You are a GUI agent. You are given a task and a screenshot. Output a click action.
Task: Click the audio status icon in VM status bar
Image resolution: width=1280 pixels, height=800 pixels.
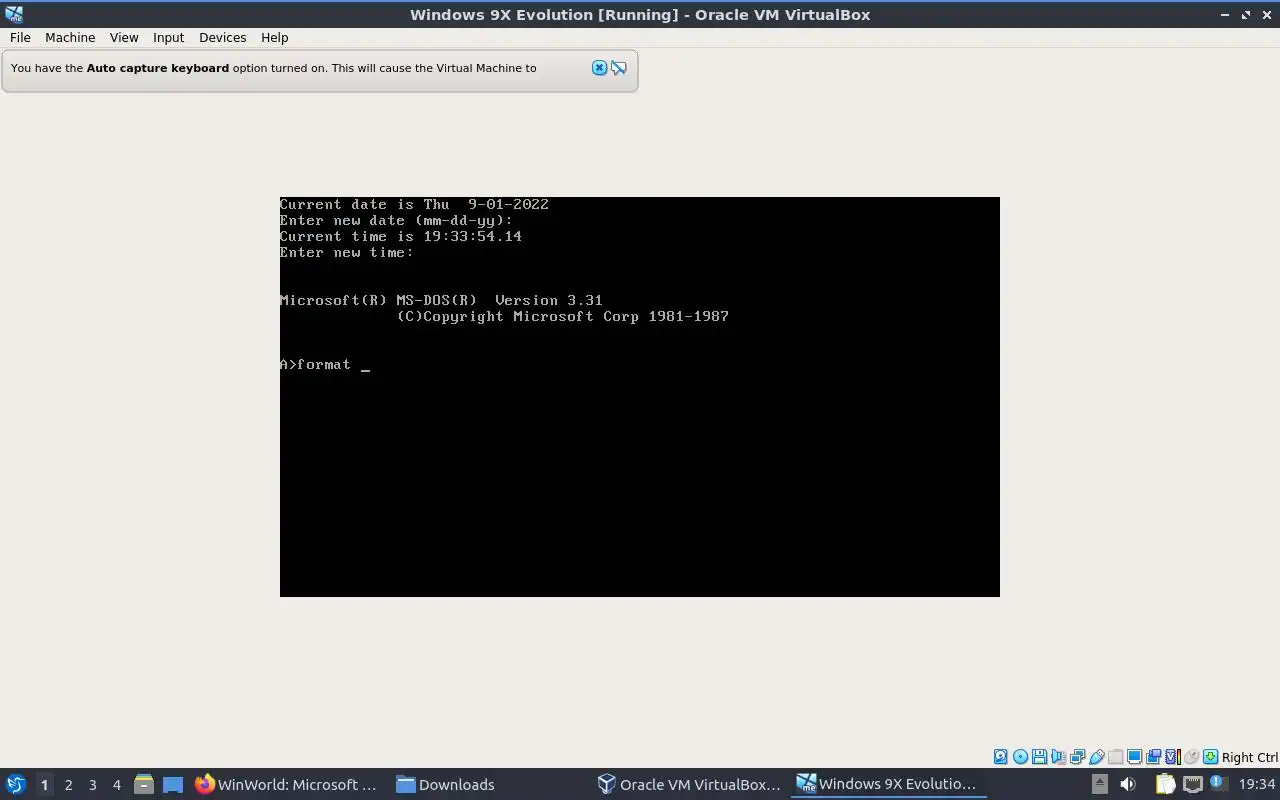(x=1058, y=757)
